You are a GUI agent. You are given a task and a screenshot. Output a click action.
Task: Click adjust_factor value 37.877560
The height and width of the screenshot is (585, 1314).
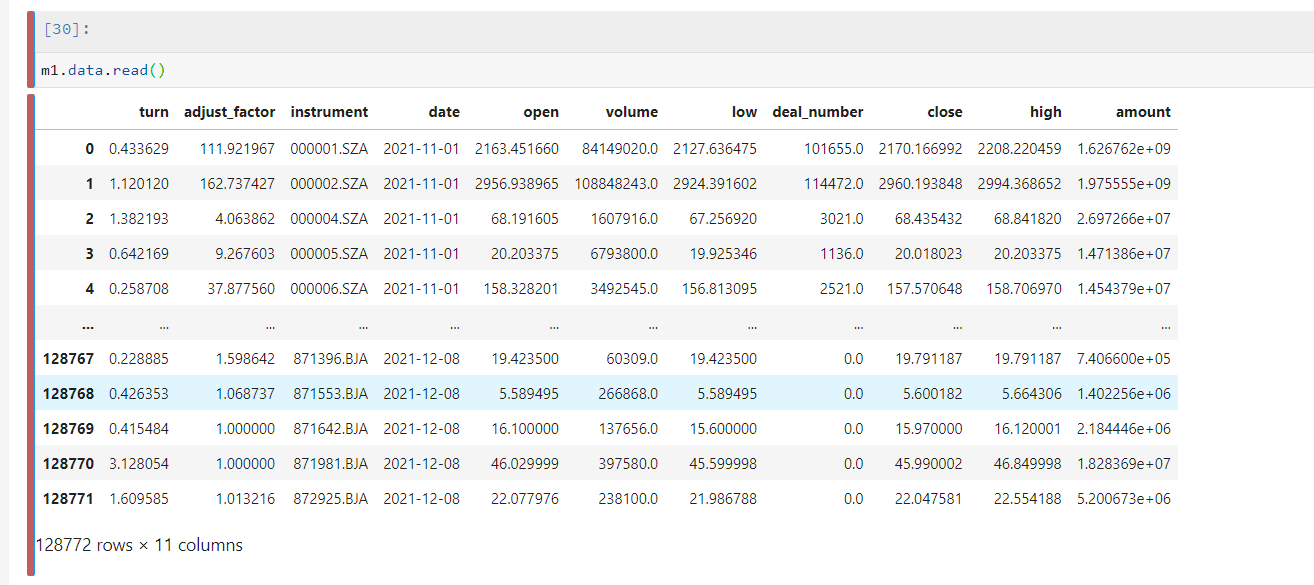point(240,289)
